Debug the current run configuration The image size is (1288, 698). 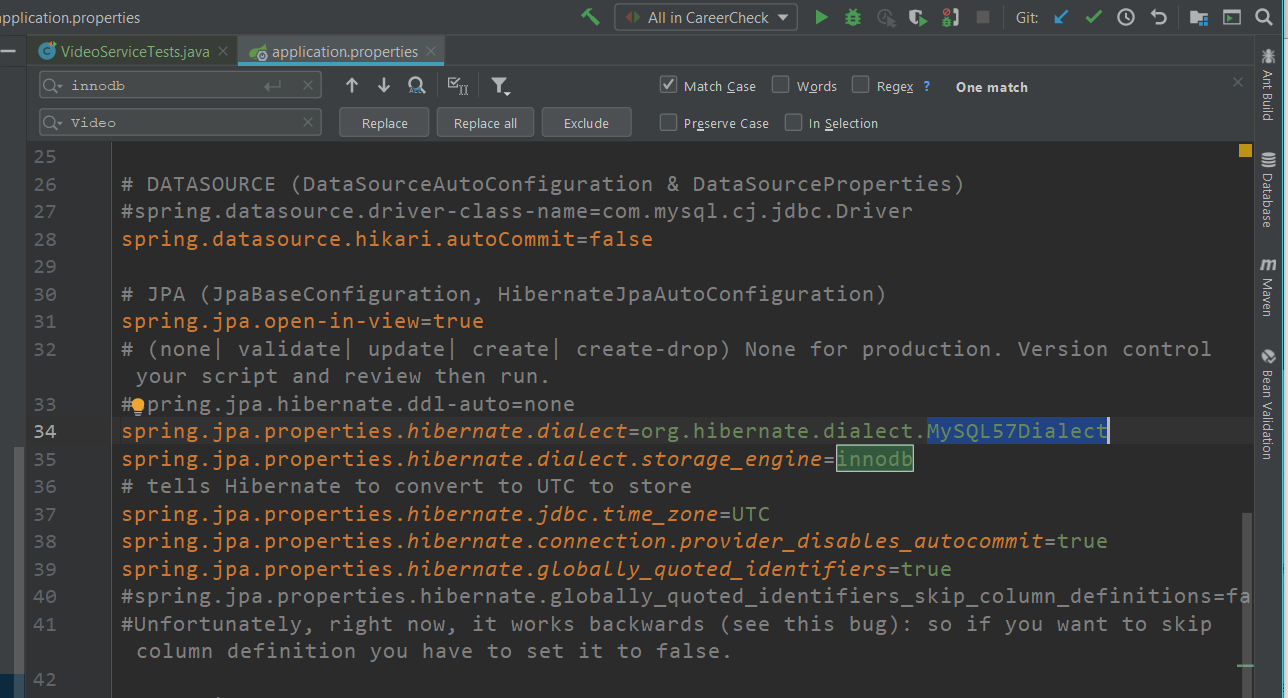pos(852,17)
